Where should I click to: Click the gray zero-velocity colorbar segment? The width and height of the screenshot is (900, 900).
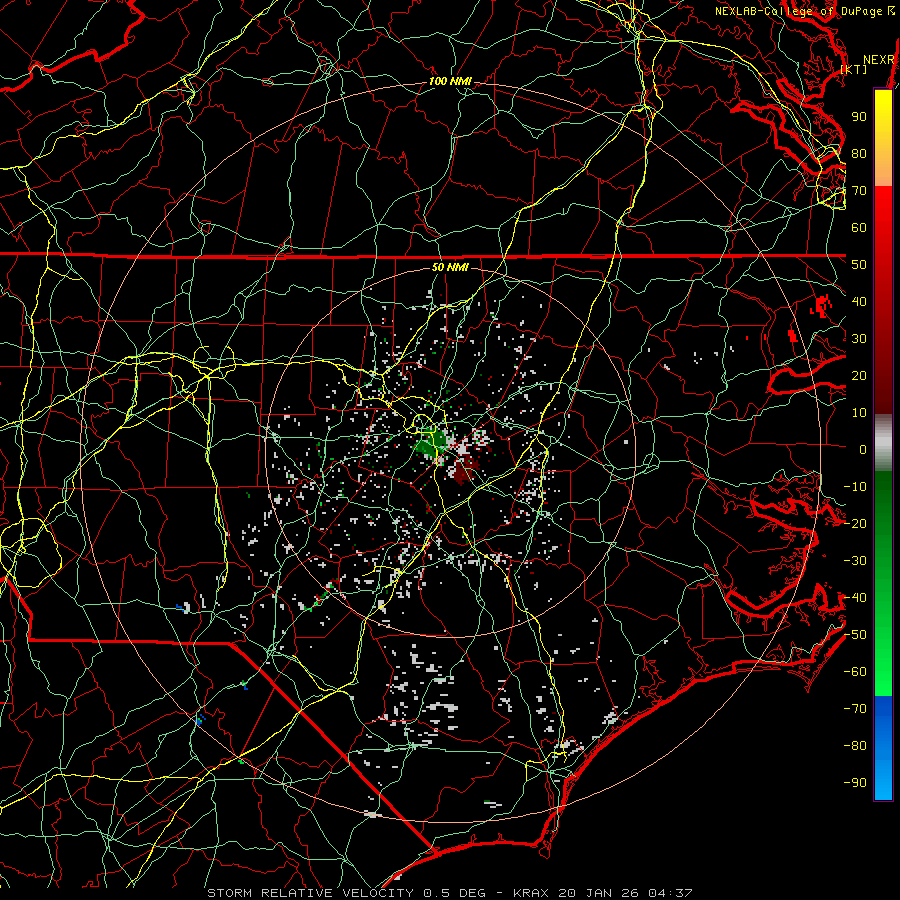tap(883, 443)
